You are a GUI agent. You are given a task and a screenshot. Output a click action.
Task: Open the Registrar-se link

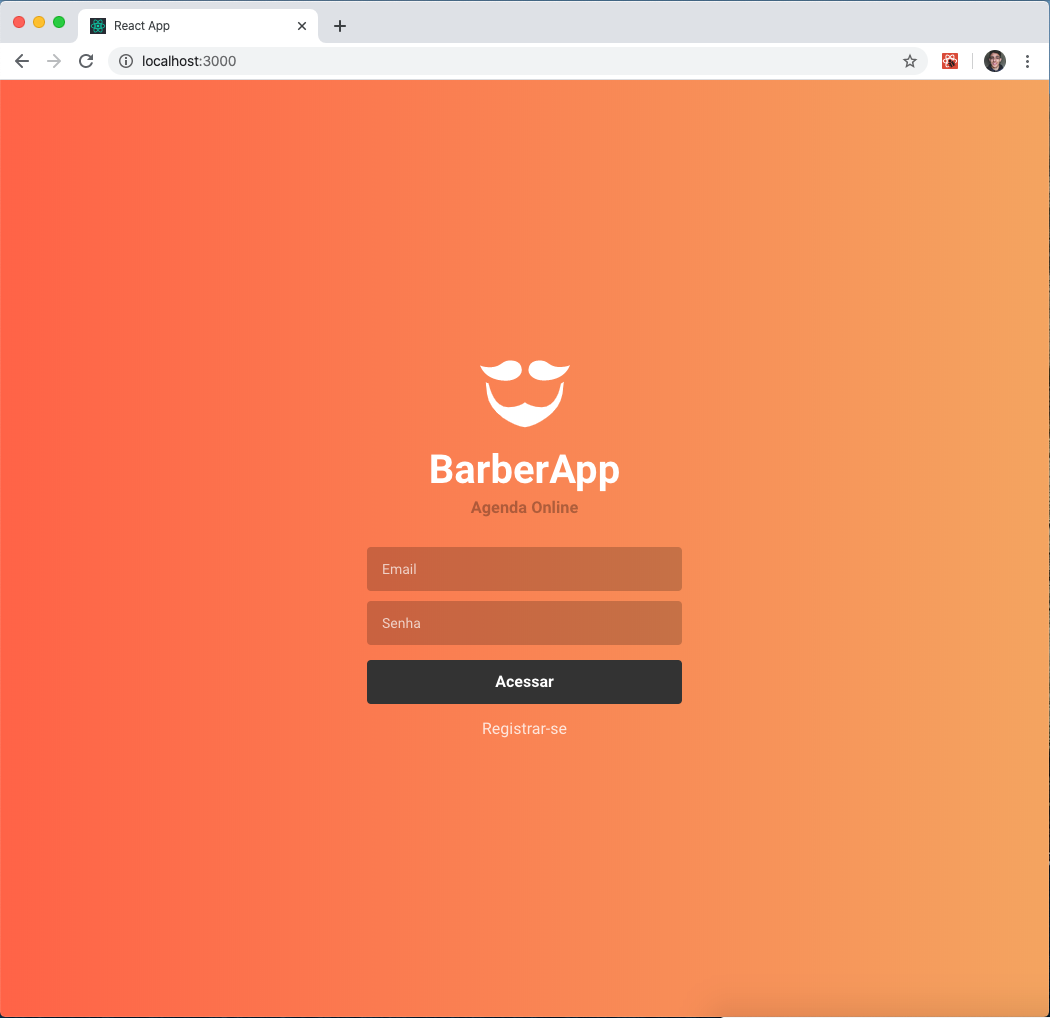pos(524,728)
